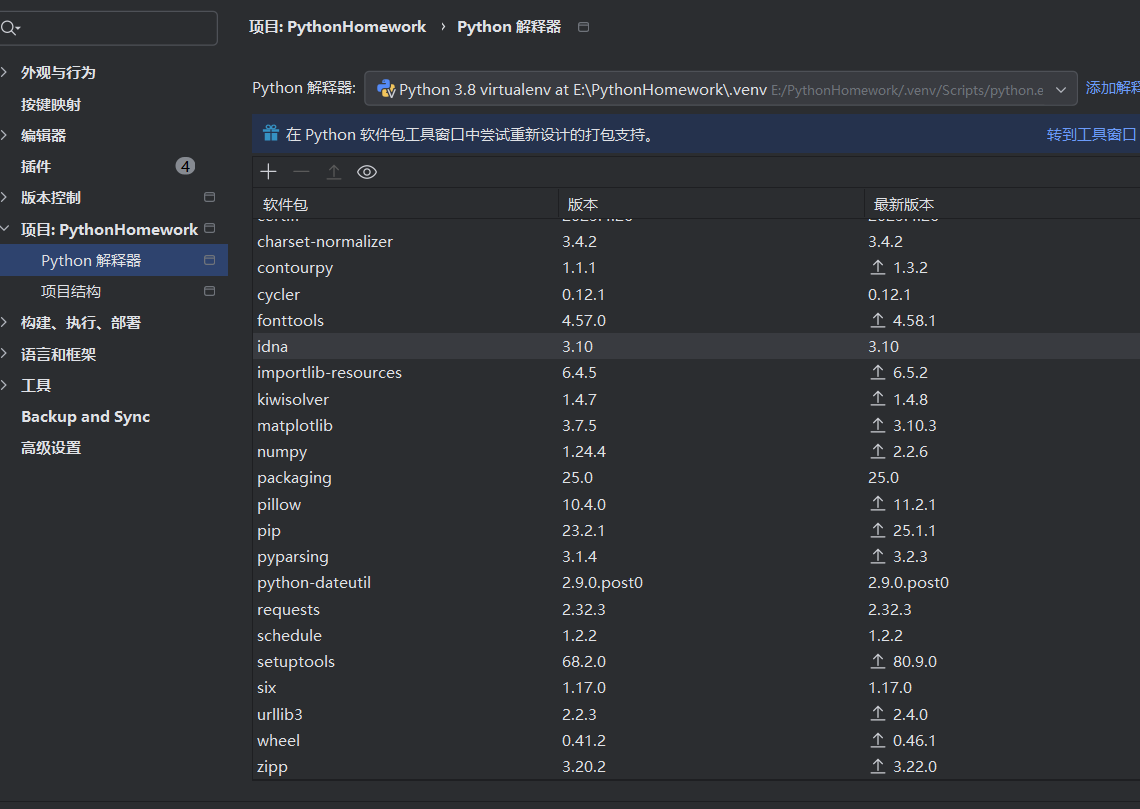Viewport: 1140px width, 809px height.
Task: Click the gift icon in the banner
Action: 271,134
